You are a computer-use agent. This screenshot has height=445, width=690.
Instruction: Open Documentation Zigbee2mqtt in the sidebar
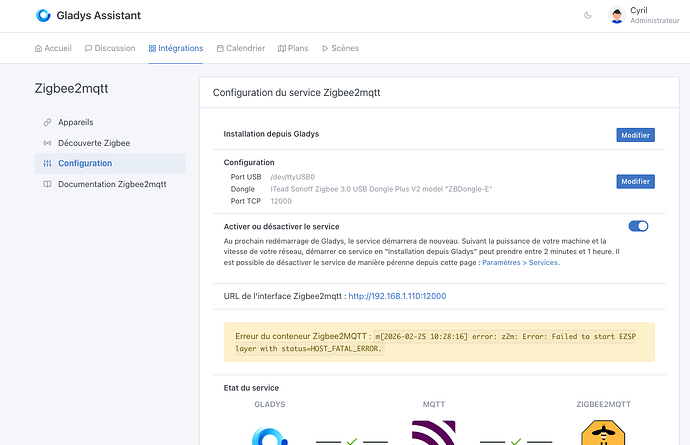(110, 184)
